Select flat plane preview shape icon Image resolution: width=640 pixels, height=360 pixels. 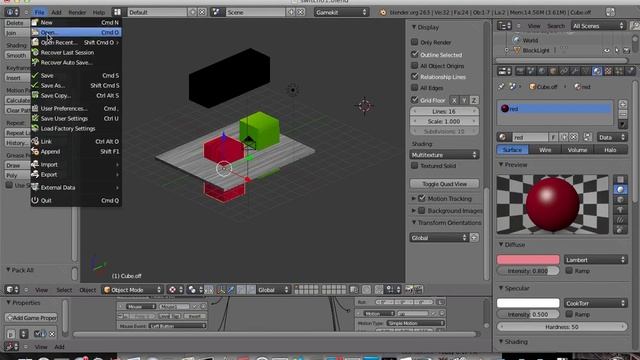coord(620,179)
